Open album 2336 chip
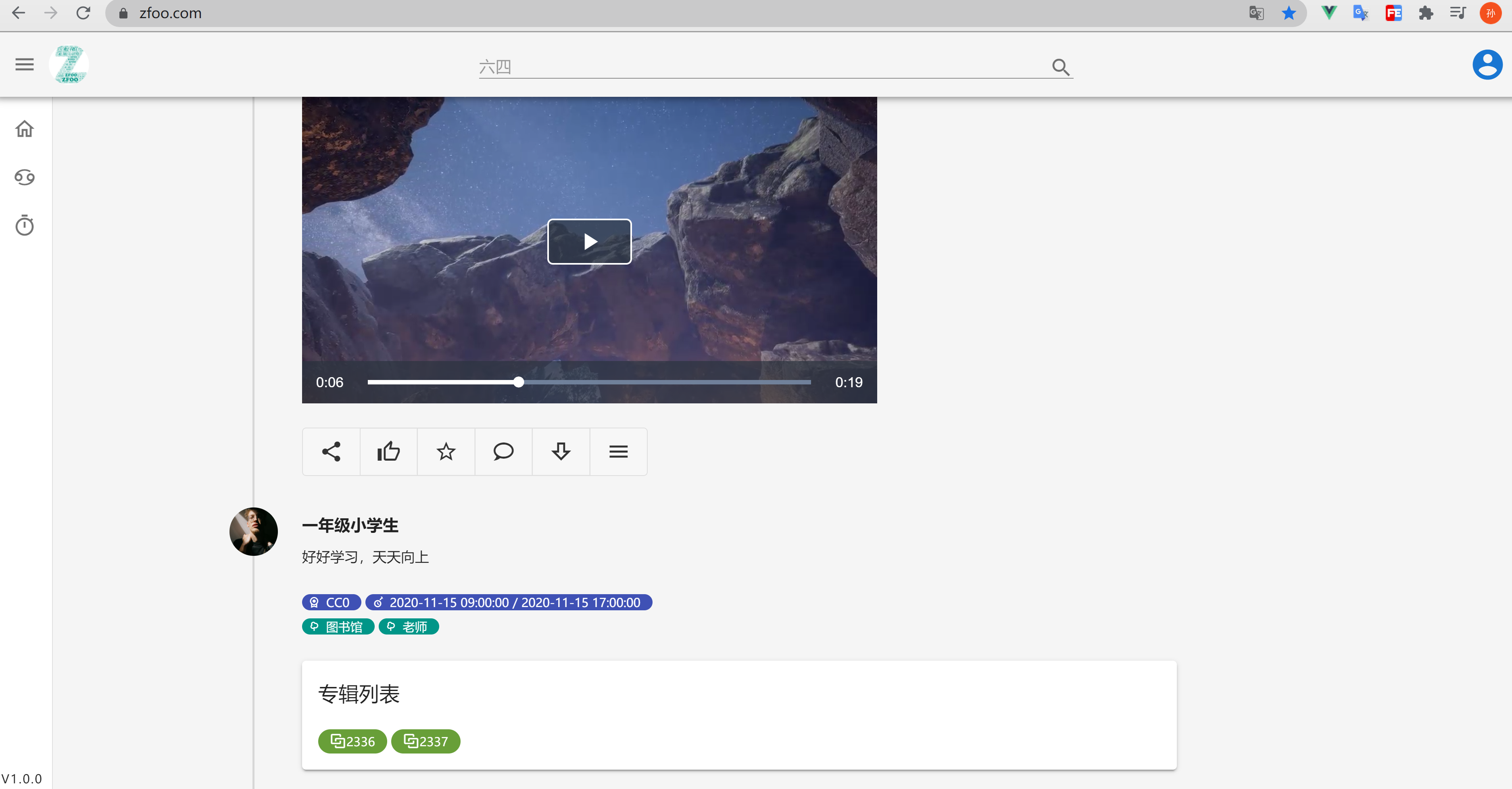 [x=352, y=741]
